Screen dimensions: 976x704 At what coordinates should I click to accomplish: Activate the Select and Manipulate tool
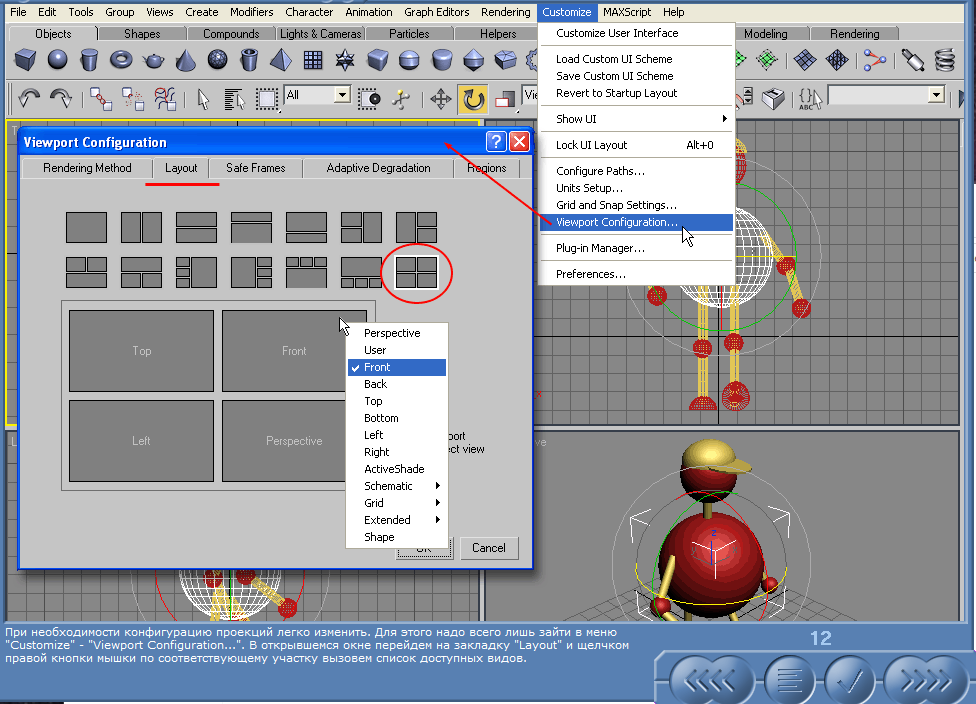pos(401,98)
